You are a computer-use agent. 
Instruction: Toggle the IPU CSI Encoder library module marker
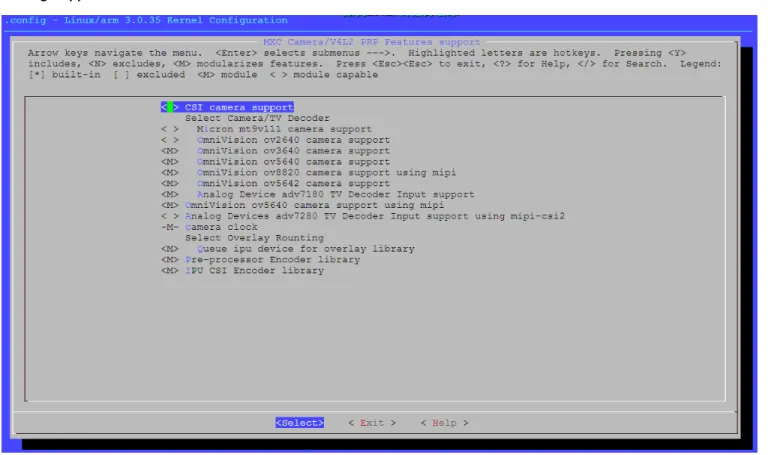(170, 270)
